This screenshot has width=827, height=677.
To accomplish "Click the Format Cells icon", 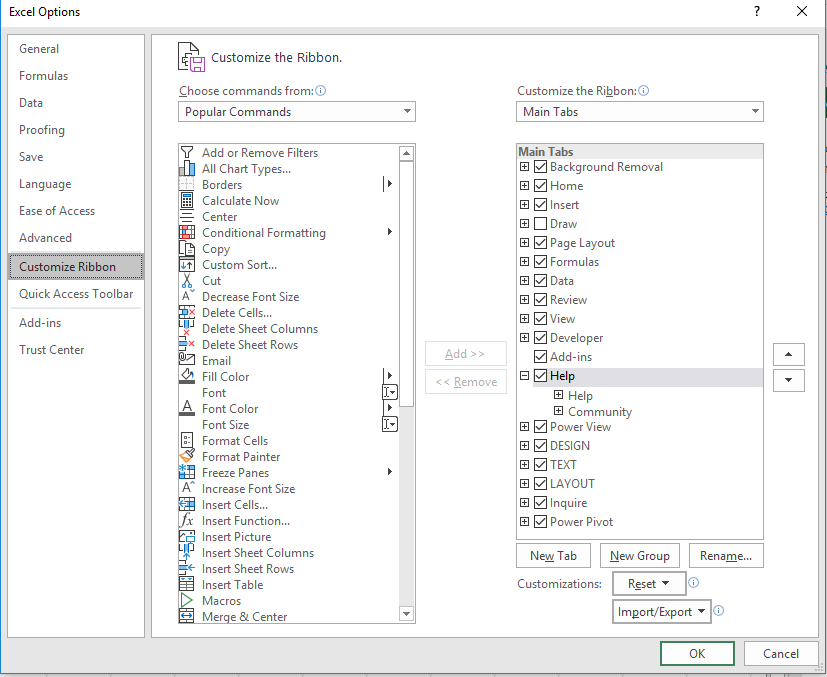I will 187,441.
